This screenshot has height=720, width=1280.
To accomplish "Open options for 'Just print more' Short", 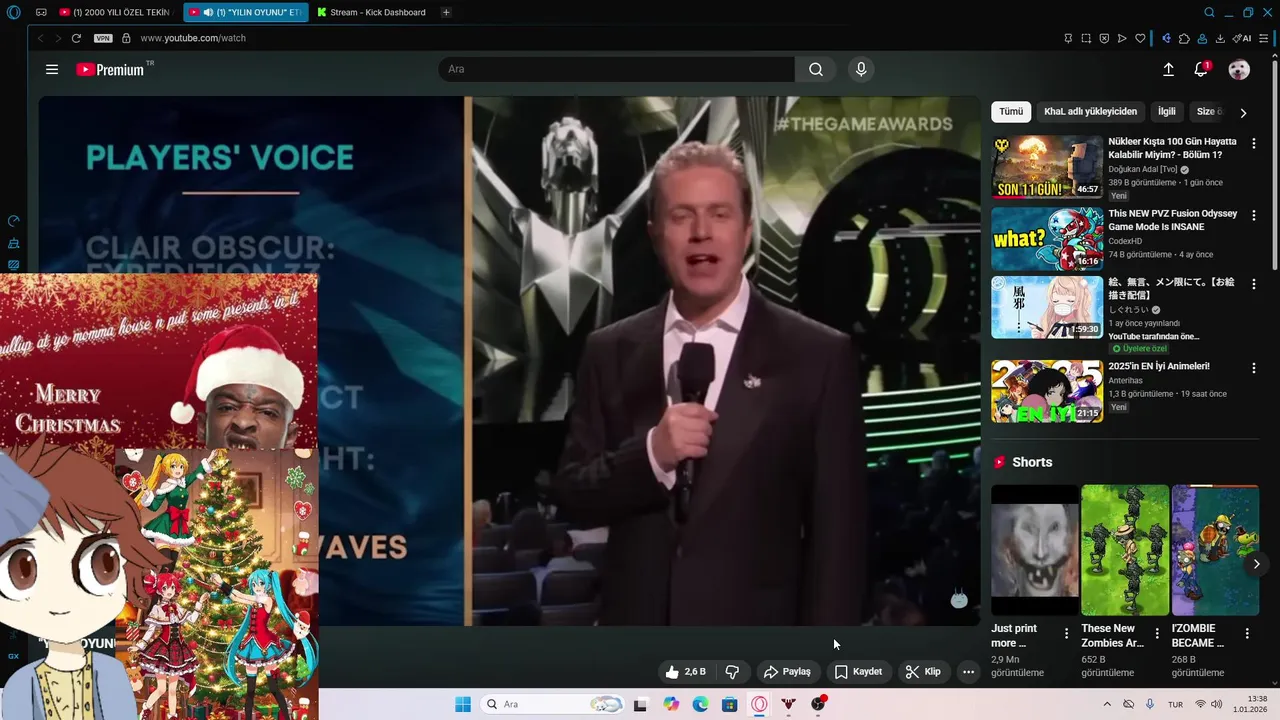I will tap(1066, 634).
